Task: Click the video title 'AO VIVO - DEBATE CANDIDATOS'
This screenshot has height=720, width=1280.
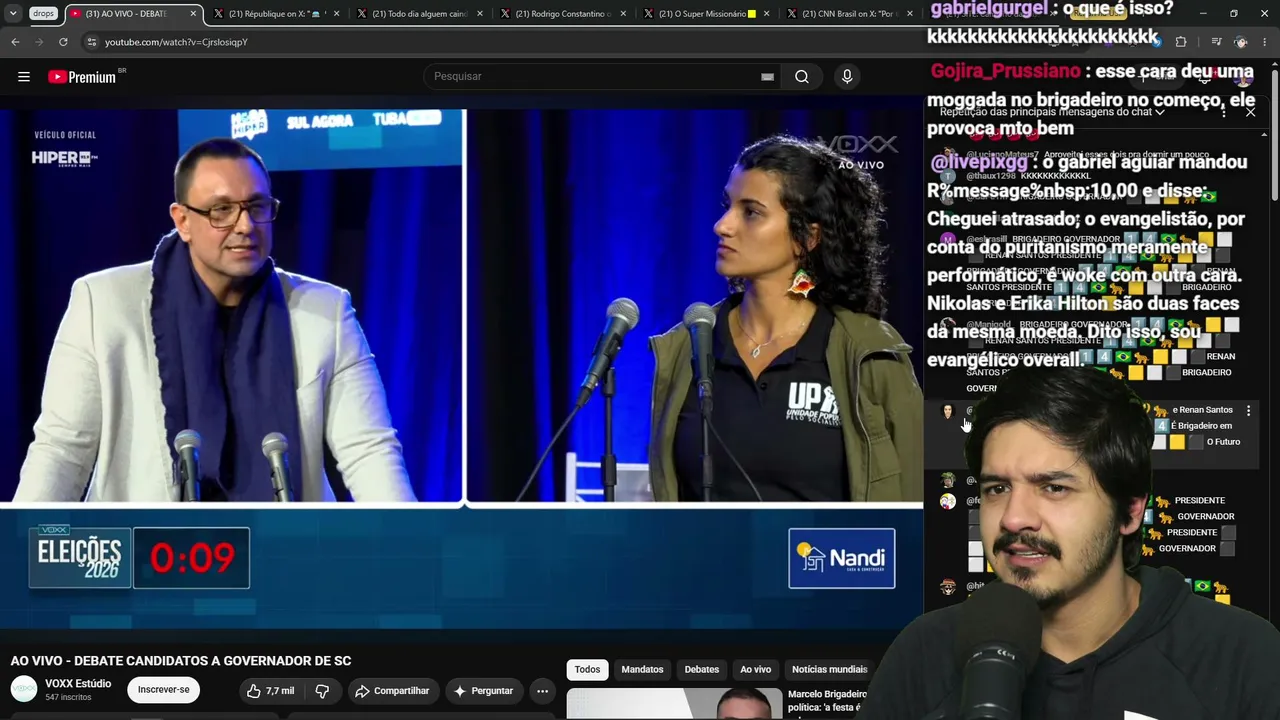Action: (x=181, y=661)
